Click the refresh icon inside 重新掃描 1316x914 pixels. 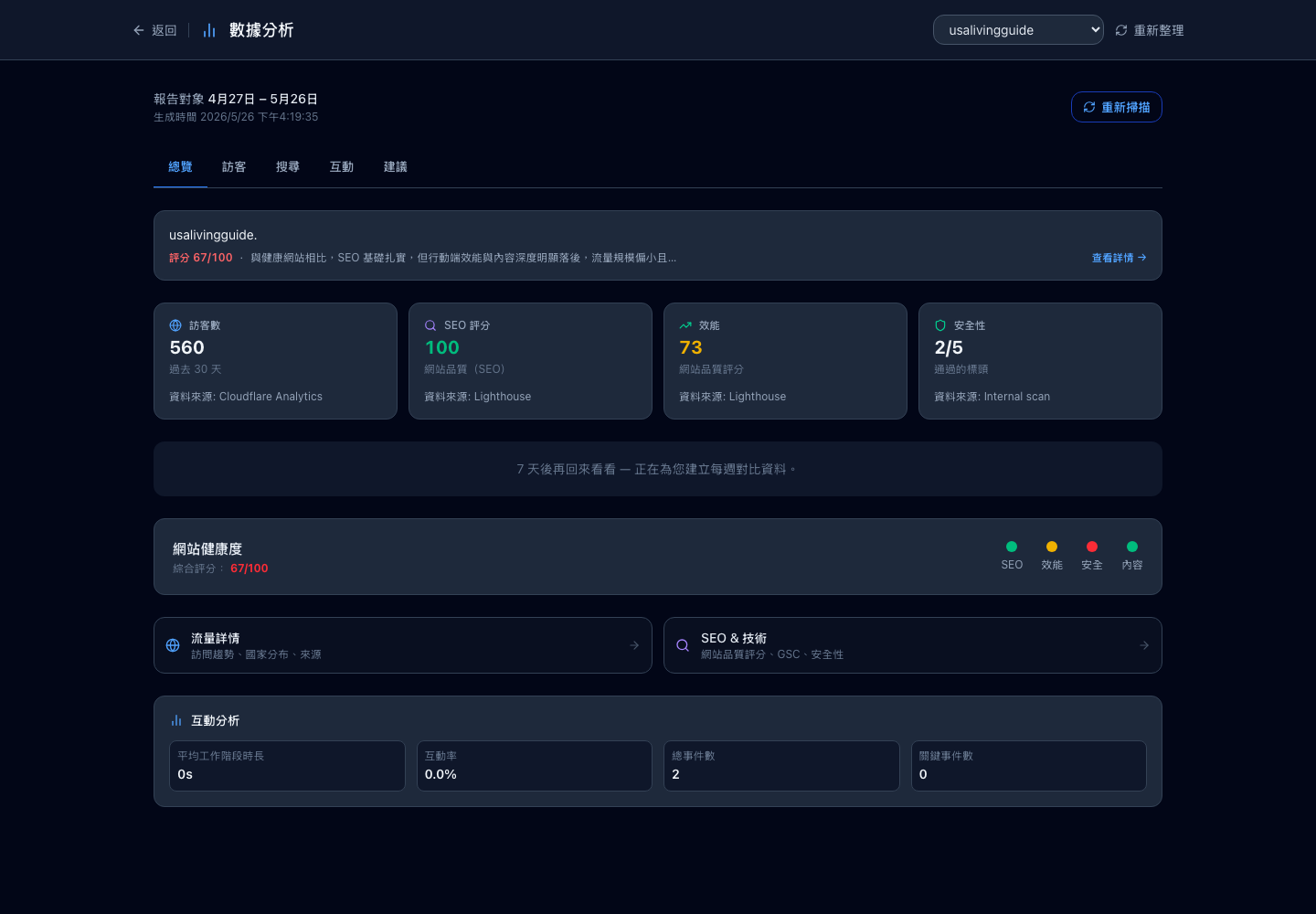click(1089, 107)
